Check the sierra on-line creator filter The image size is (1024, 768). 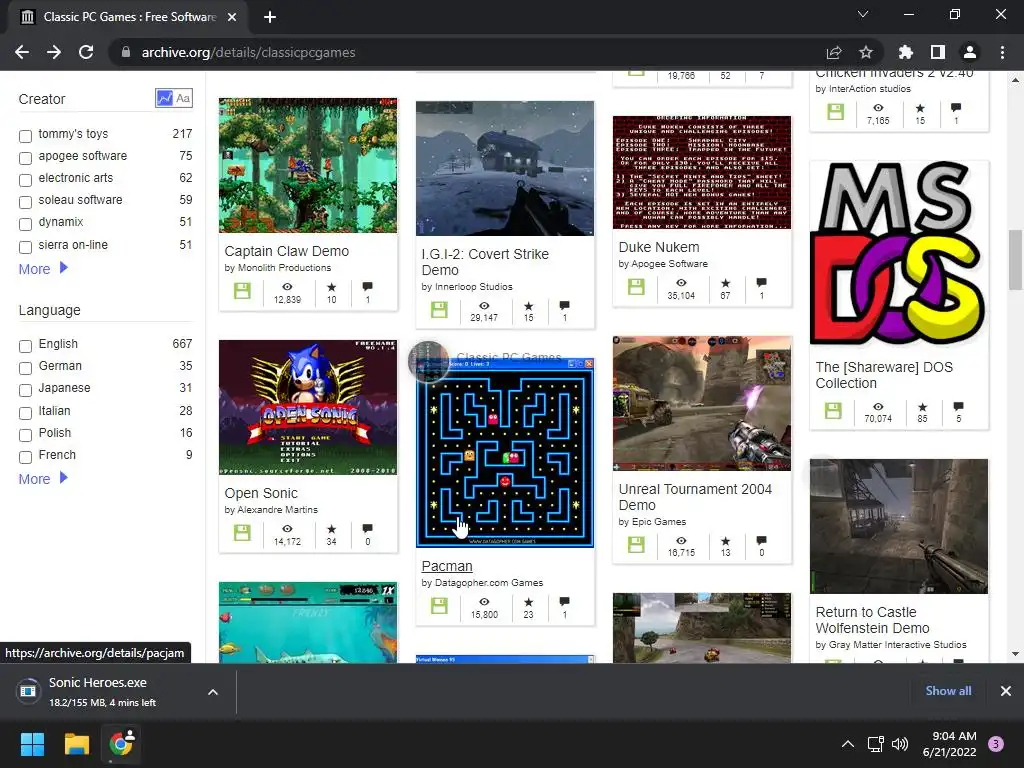point(25,247)
